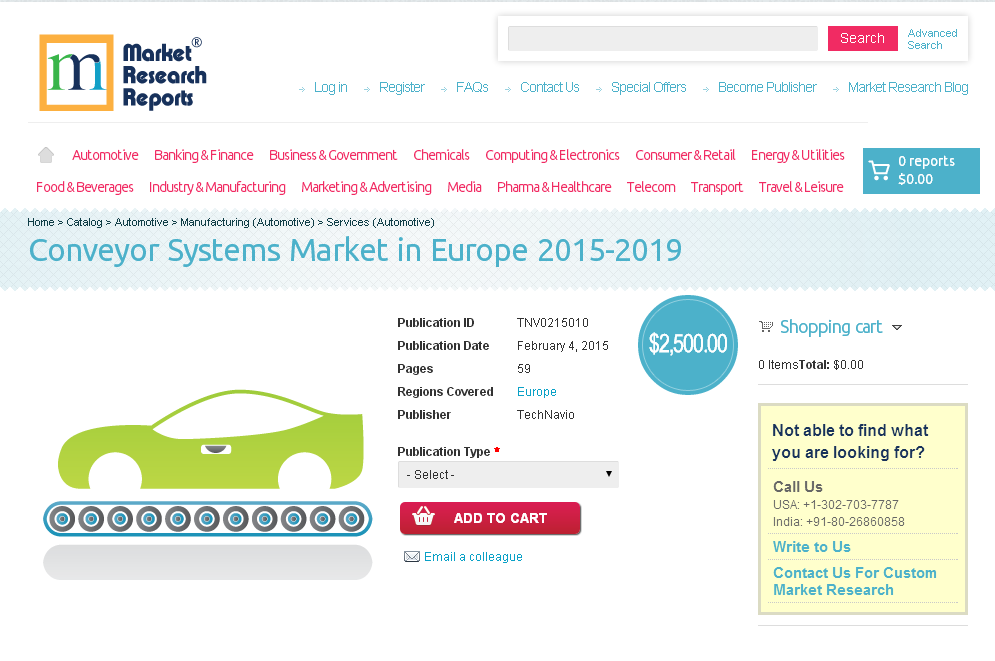Click the Add To Cart button
Screen dimensions: 995x661
click(x=490, y=517)
